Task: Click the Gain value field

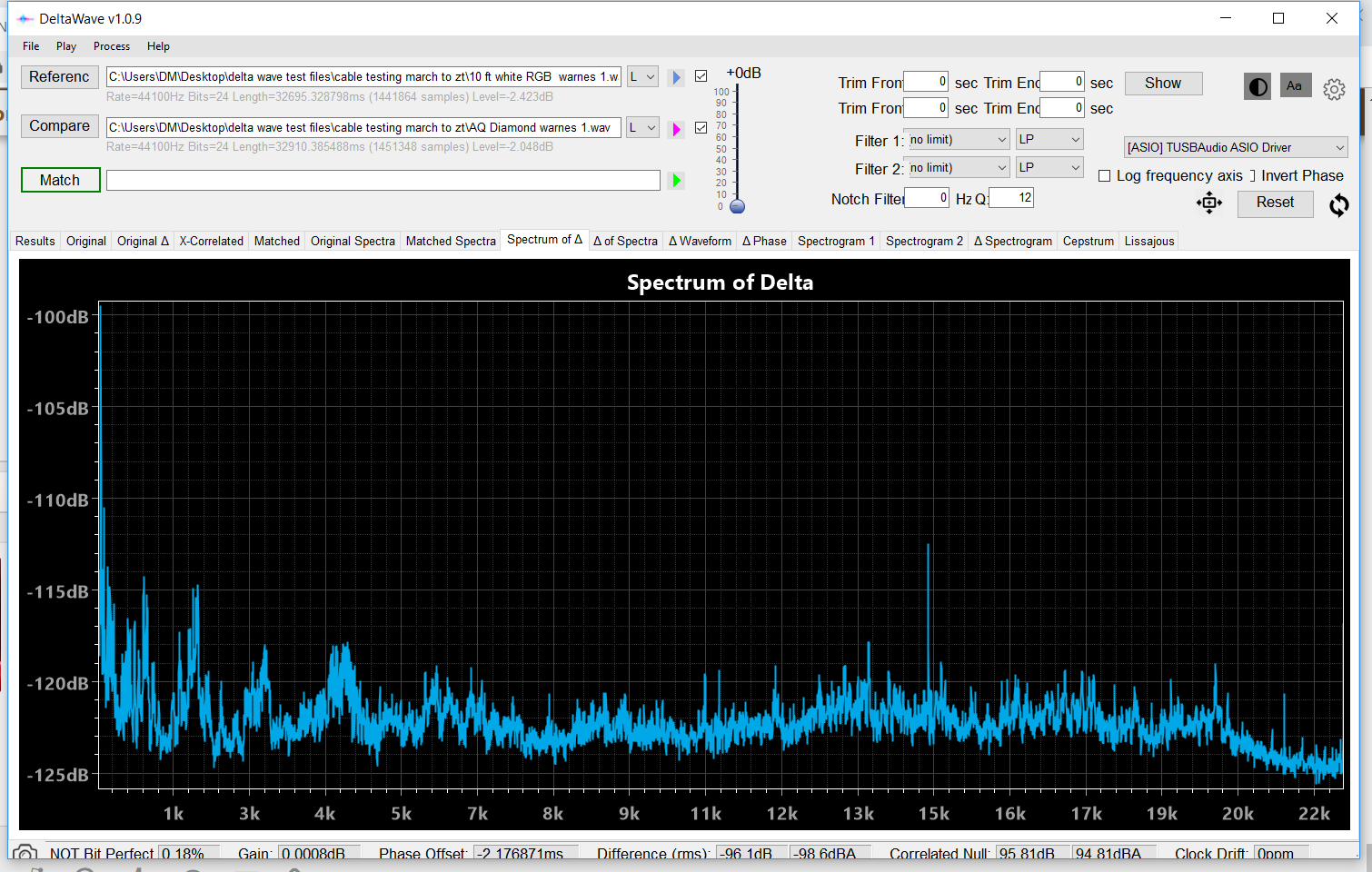Action: pos(319,853)
